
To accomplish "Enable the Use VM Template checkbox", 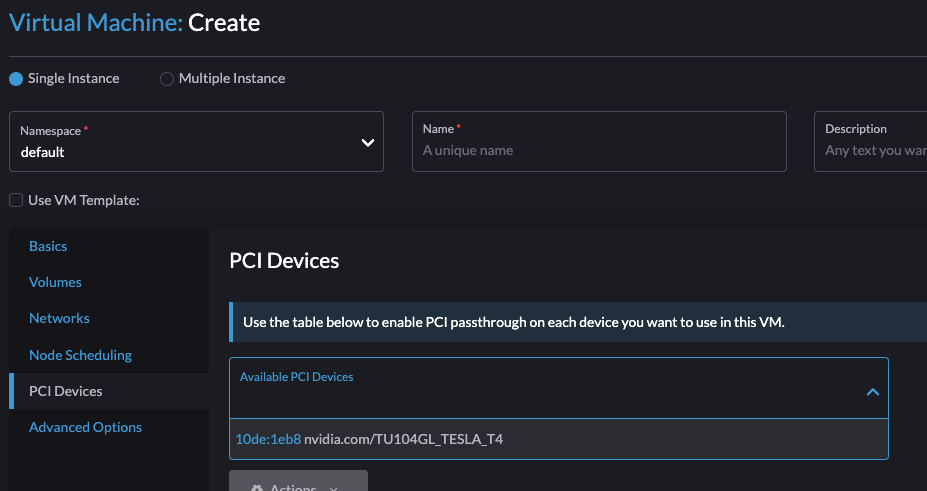I will (16, 200).
